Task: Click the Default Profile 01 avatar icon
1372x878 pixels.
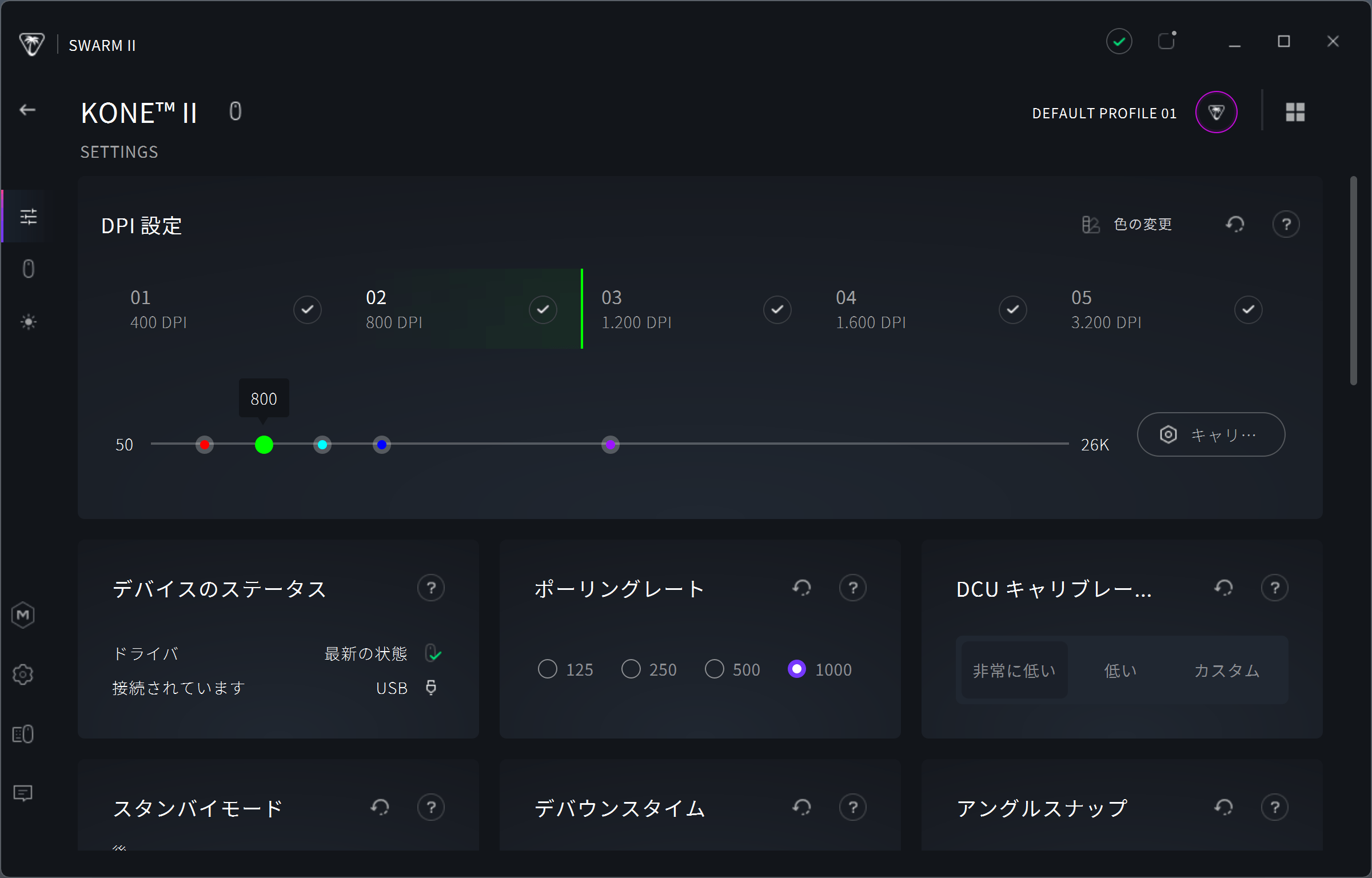Action: pyautogui.click(x=1216, y=112)
